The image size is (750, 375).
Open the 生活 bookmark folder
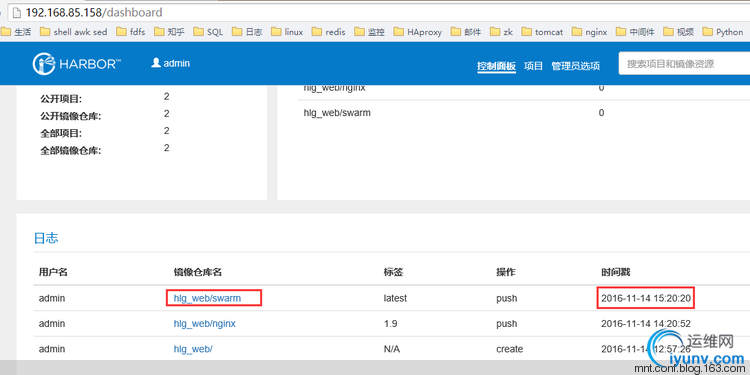click(16, 32)
